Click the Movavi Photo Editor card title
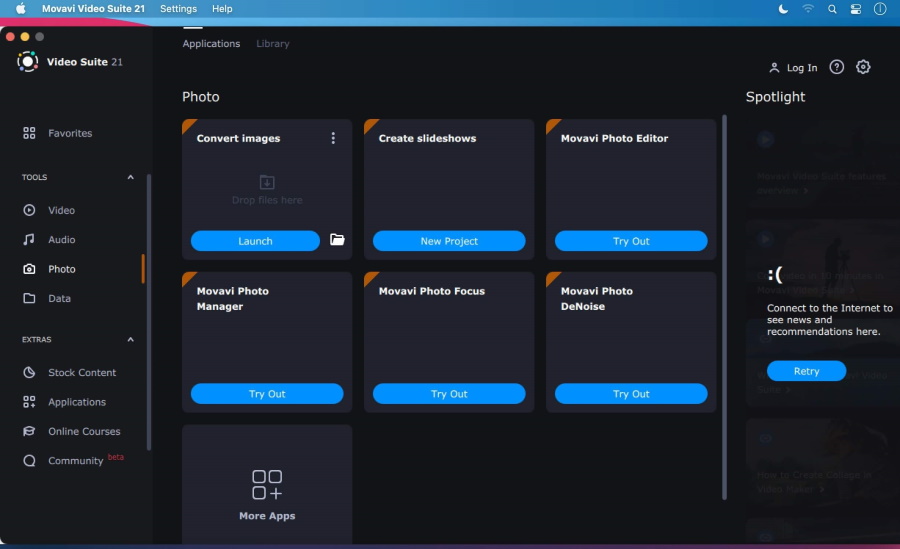The height and width of the screenshot is (549, 900). click(614, 138)
